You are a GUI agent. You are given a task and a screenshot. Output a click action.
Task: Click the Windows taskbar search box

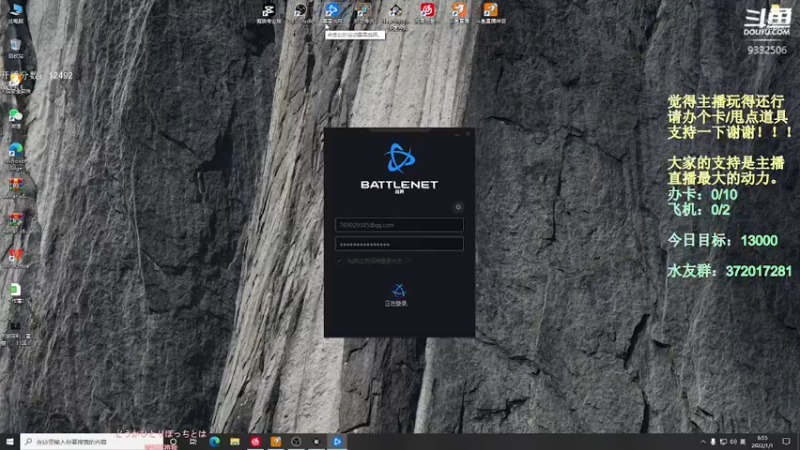coord(92,442)
